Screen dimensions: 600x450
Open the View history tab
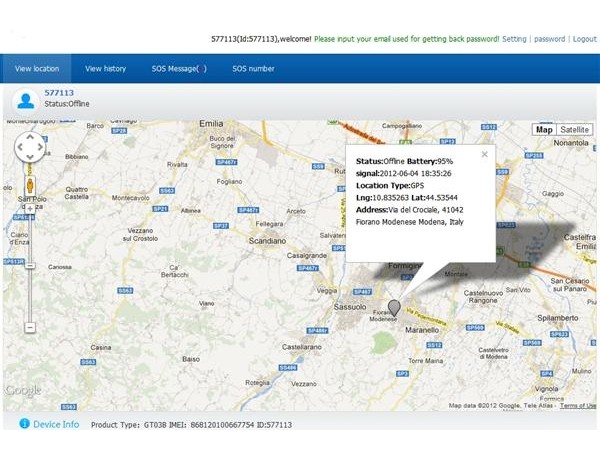105,69
